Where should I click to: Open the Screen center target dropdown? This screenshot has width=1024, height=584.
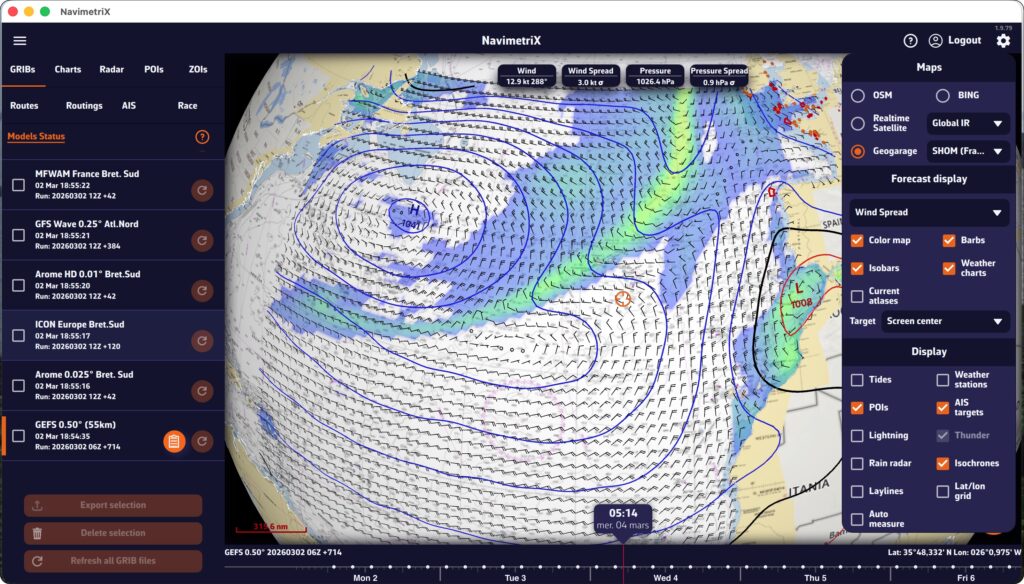(945, 321)
